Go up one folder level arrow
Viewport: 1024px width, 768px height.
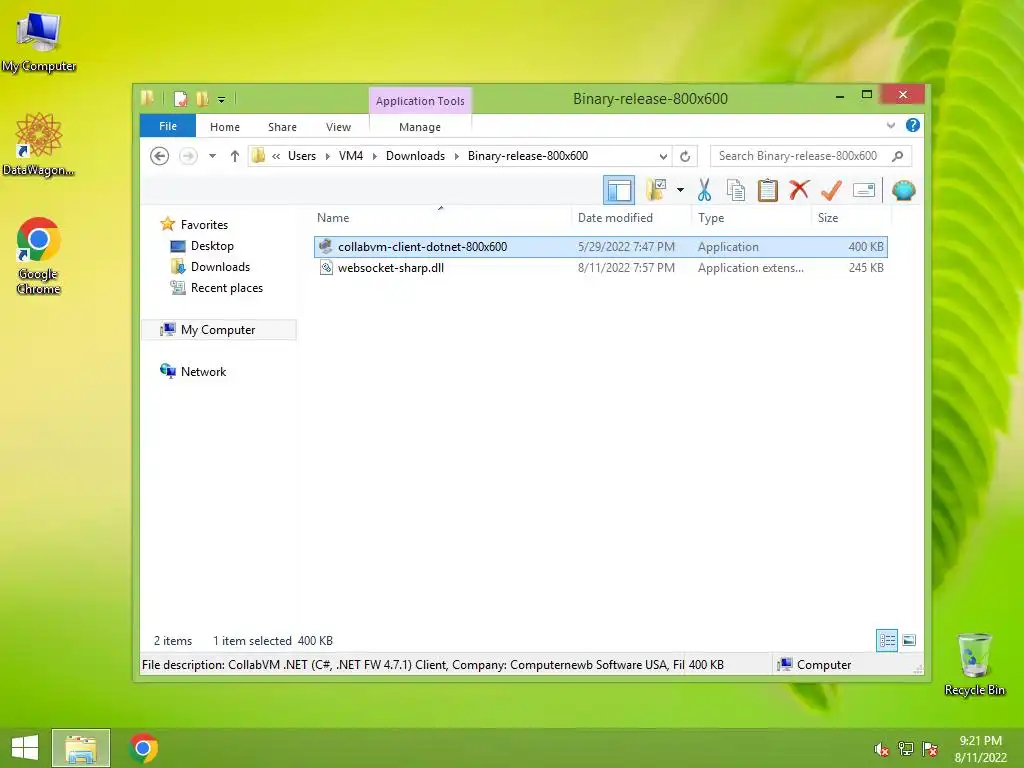point(234,156)
